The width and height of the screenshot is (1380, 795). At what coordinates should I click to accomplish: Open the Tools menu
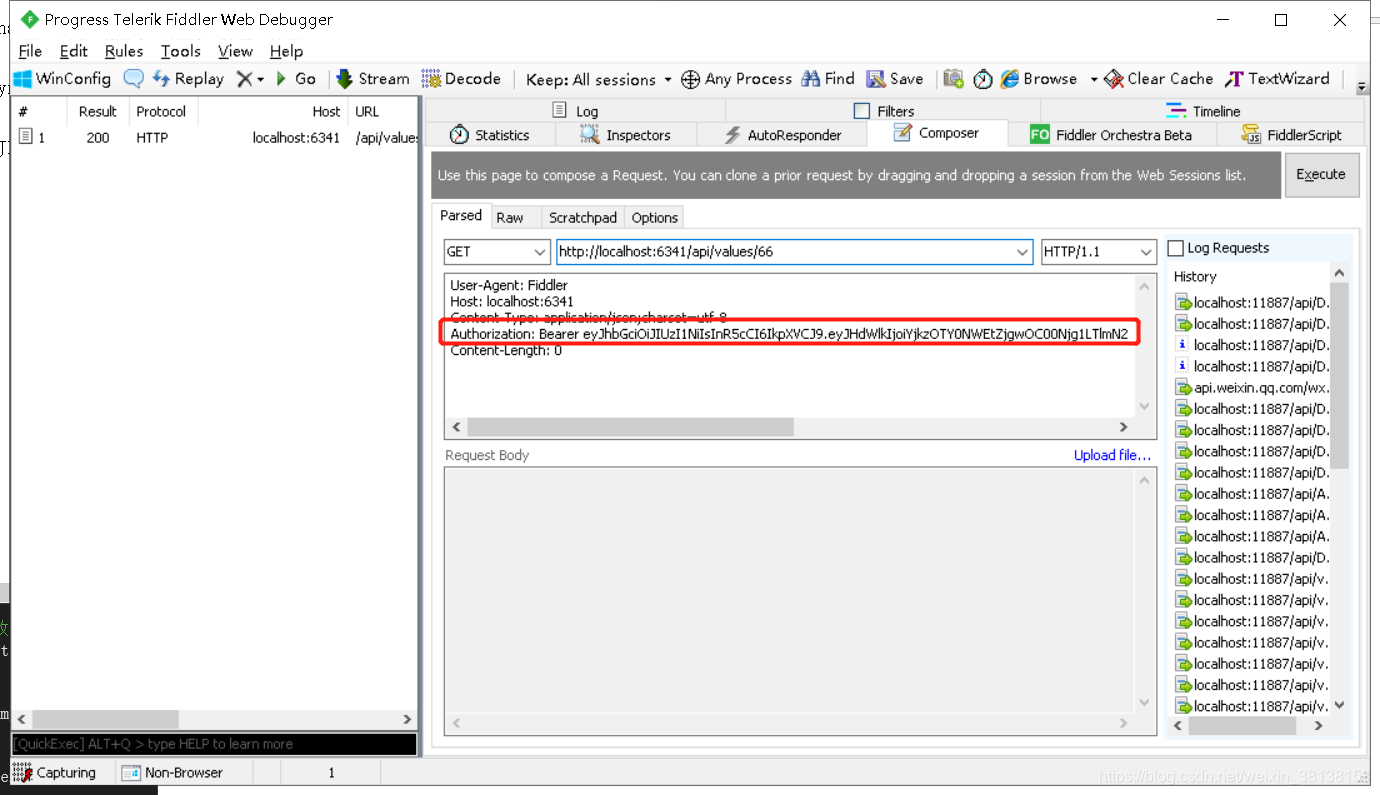[x=181, y=51]
